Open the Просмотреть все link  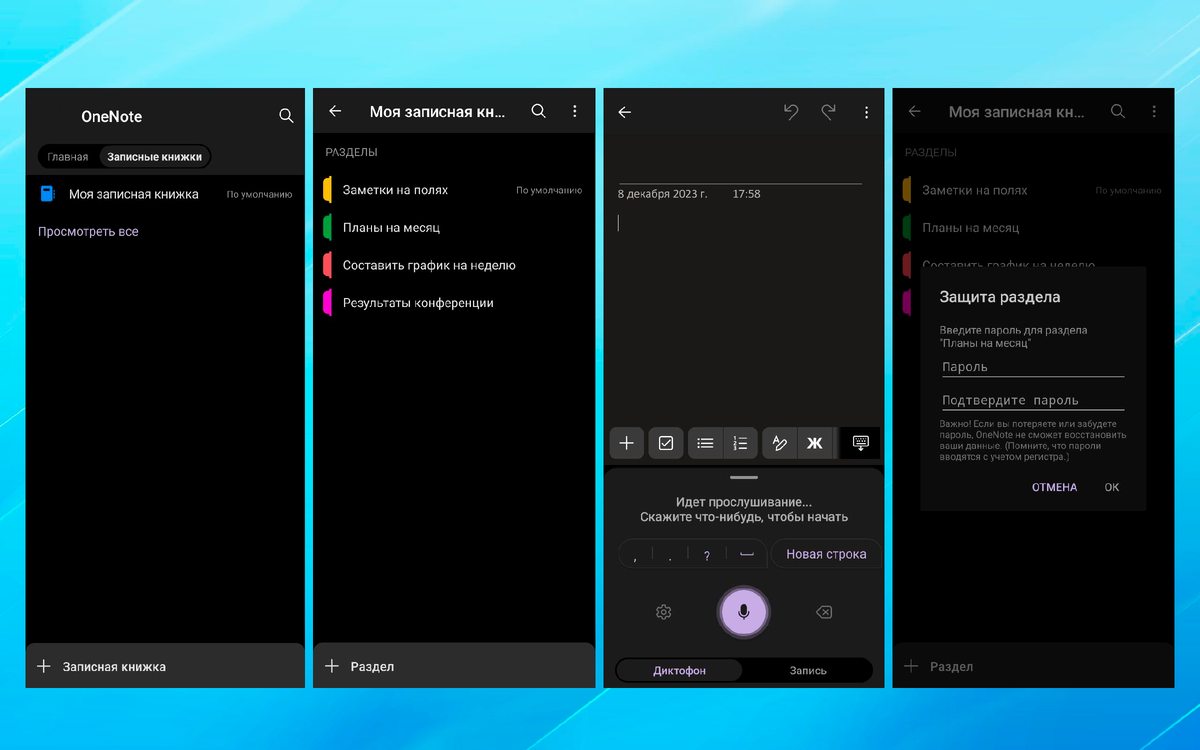coord(88,231)
